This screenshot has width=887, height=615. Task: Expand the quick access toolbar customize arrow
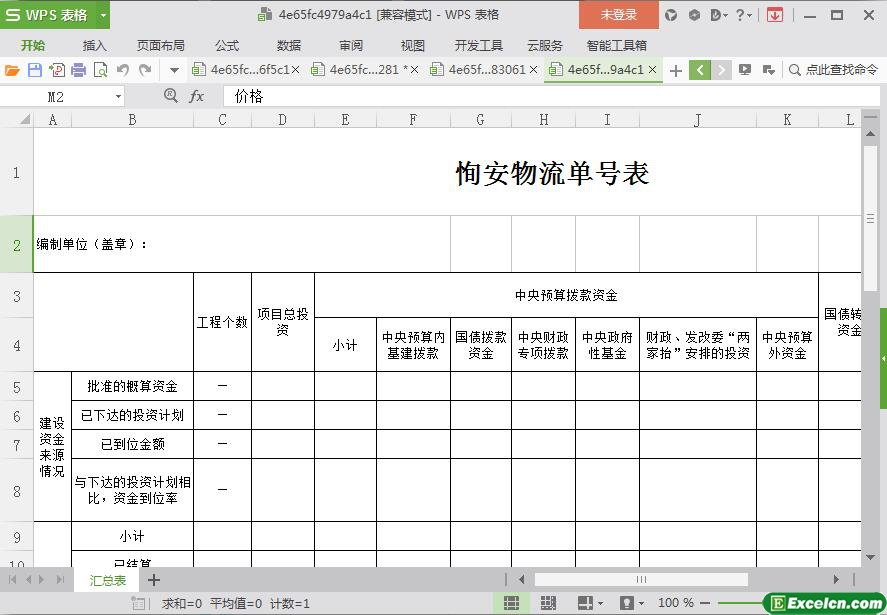point(173,70)
